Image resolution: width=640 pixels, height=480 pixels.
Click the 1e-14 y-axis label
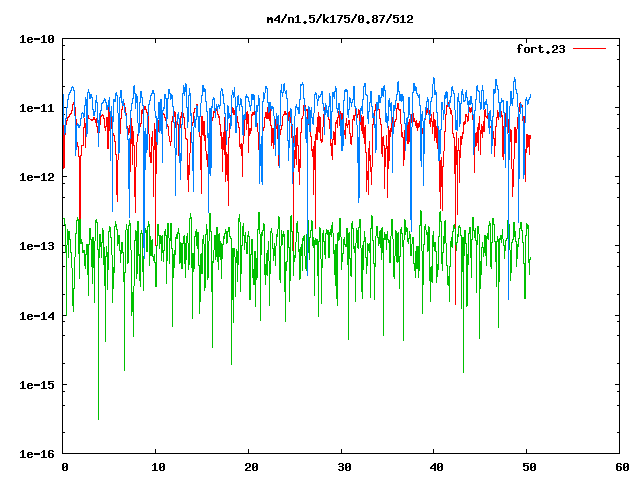pyautogui.click(x=37, y=316)
